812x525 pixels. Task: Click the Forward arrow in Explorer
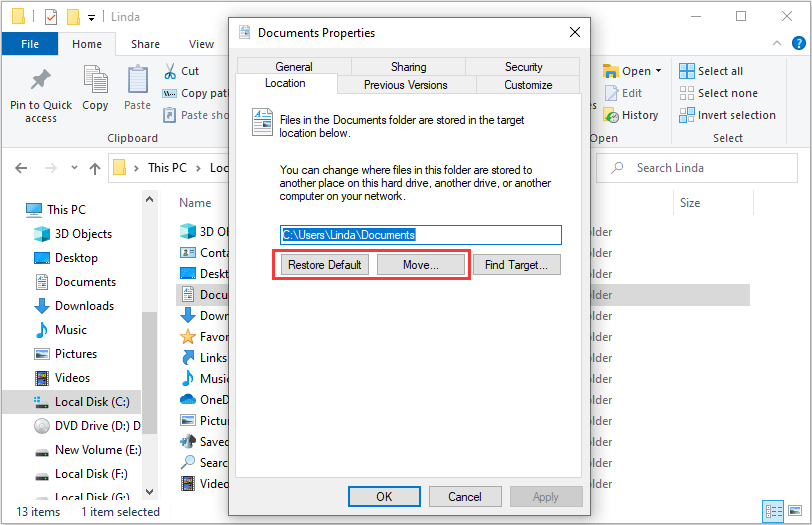[x=50, y=168]
